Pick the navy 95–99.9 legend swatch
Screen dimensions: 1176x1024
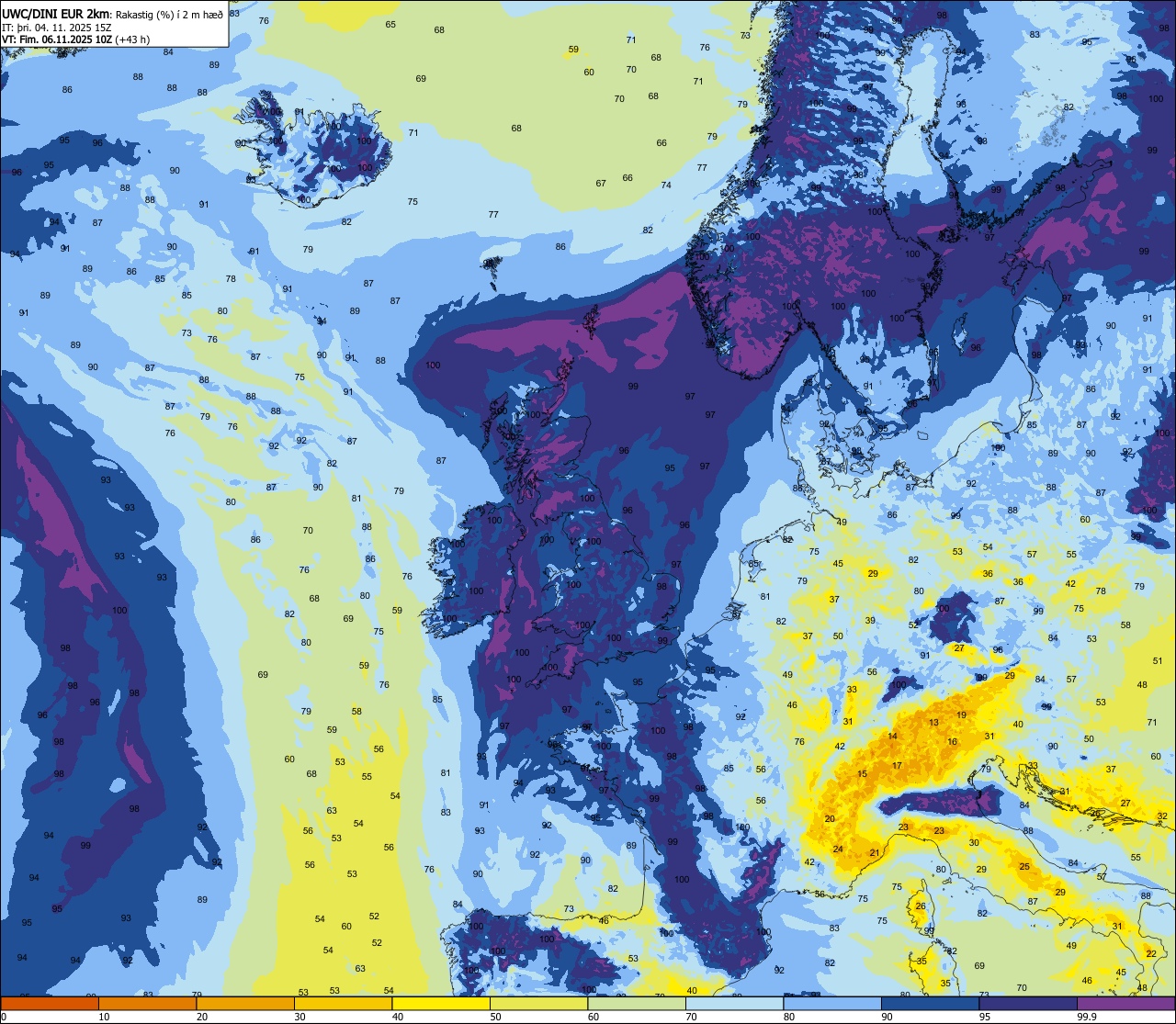pos(1028,1003)
